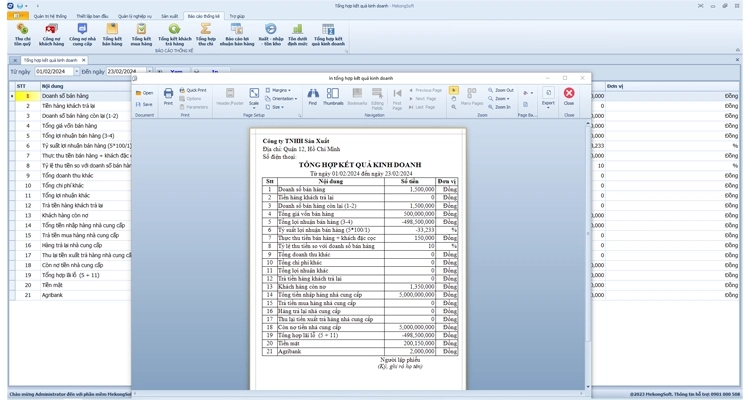Click Zoom In in the Zoom group

(502, 107)
